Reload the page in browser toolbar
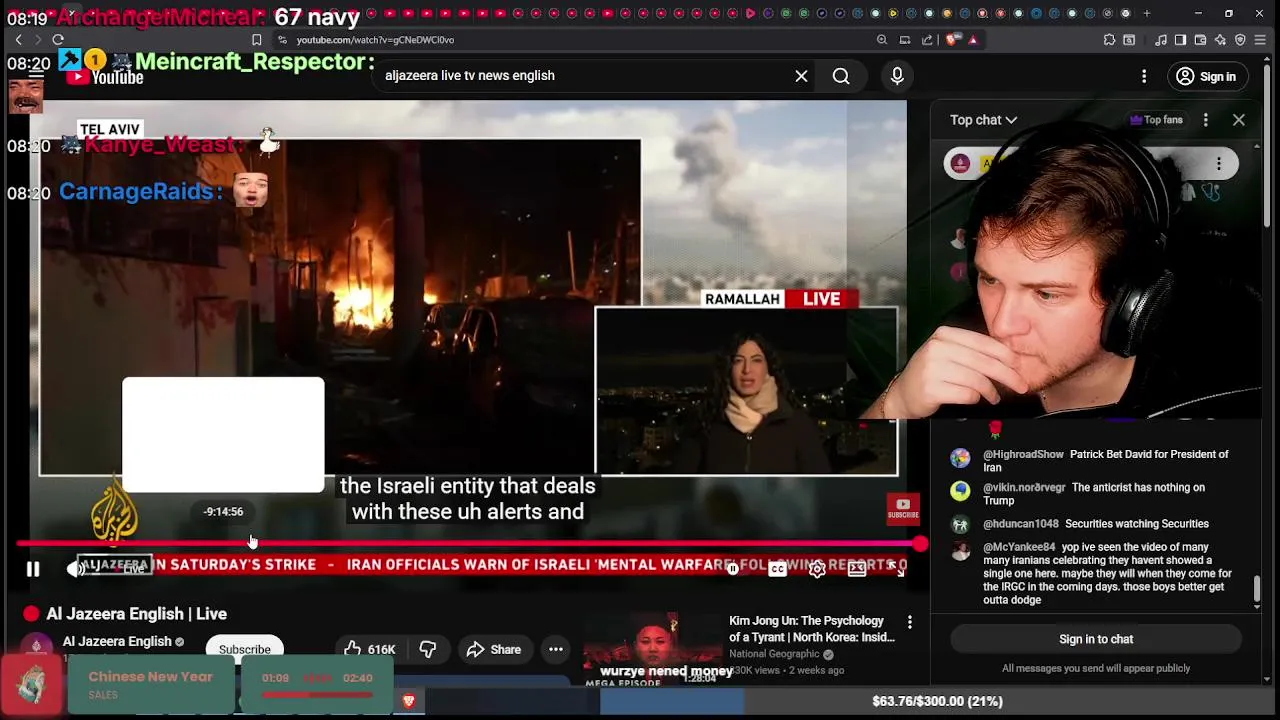 click(58, 40)
